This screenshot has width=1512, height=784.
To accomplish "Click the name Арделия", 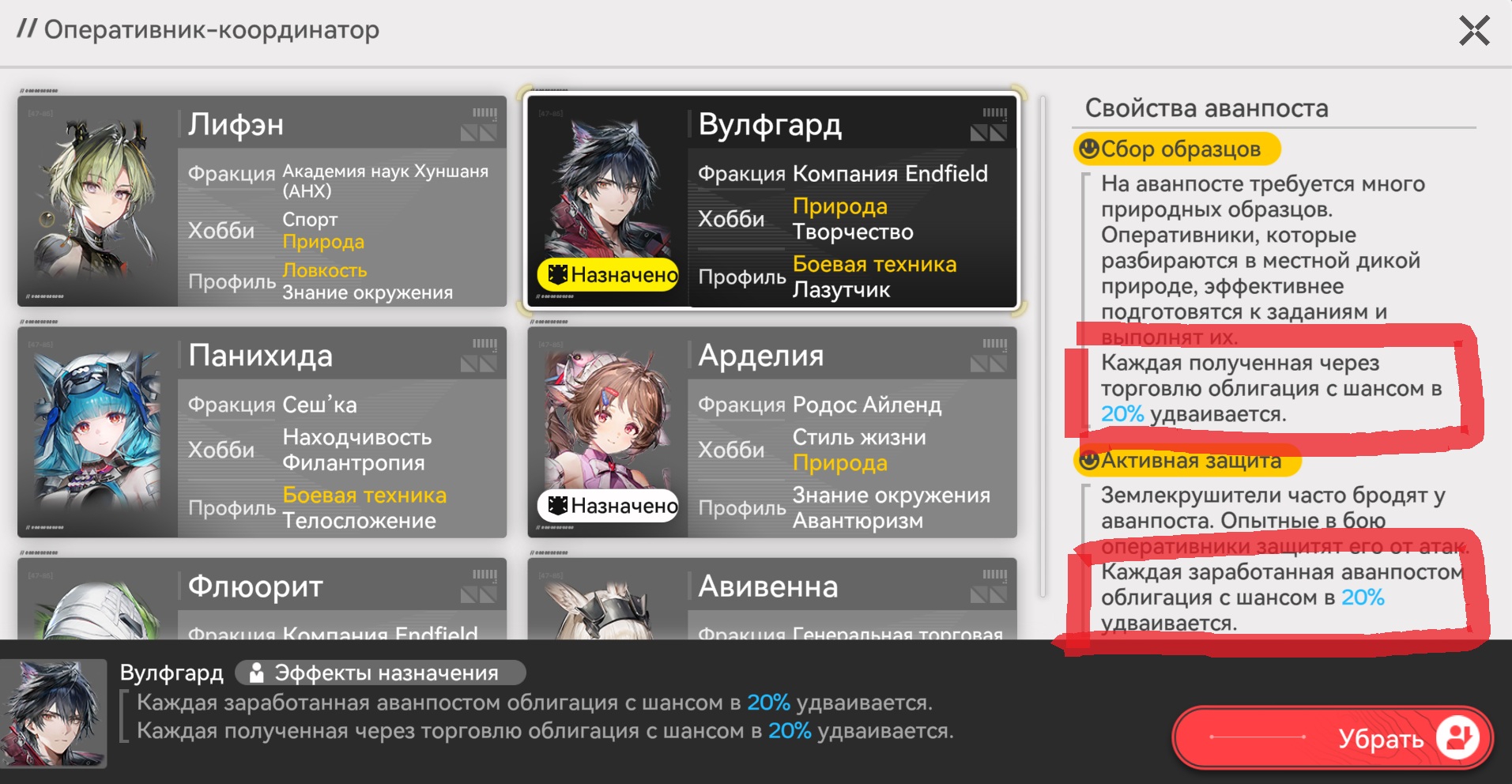I will pos(761,356).
